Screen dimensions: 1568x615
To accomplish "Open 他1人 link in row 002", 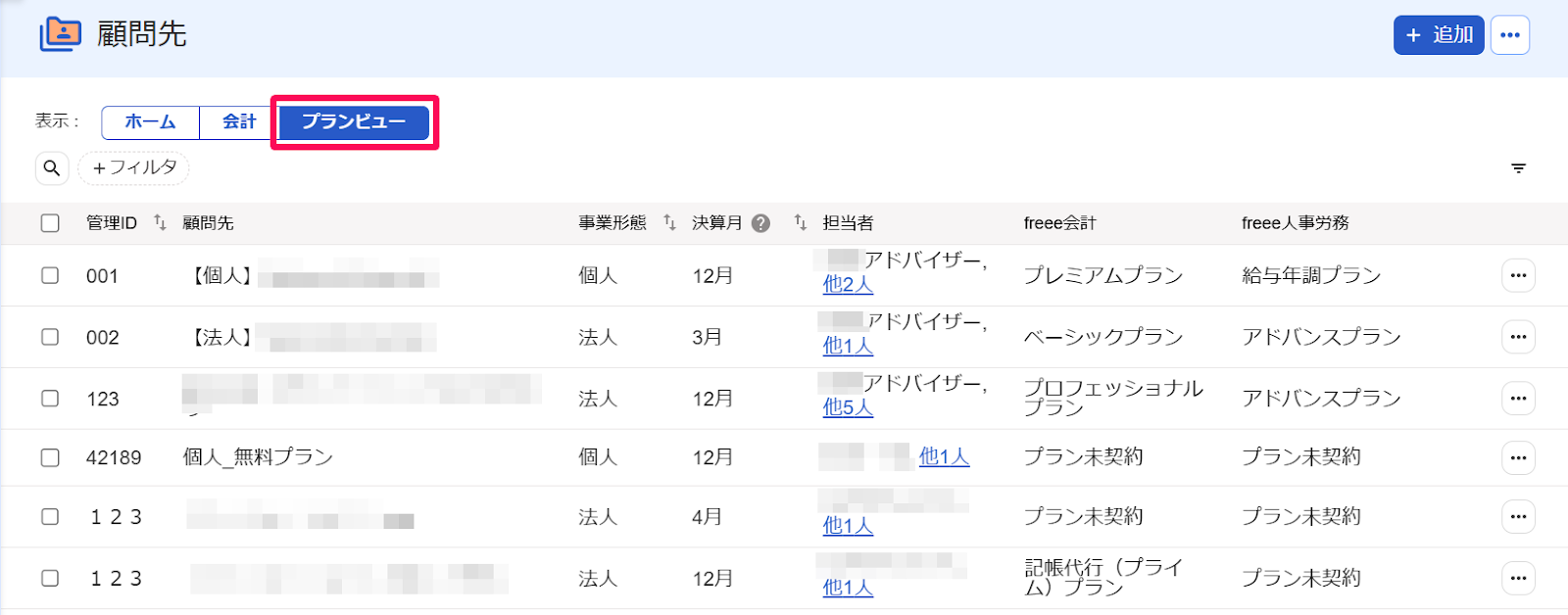I will point(848,346).
